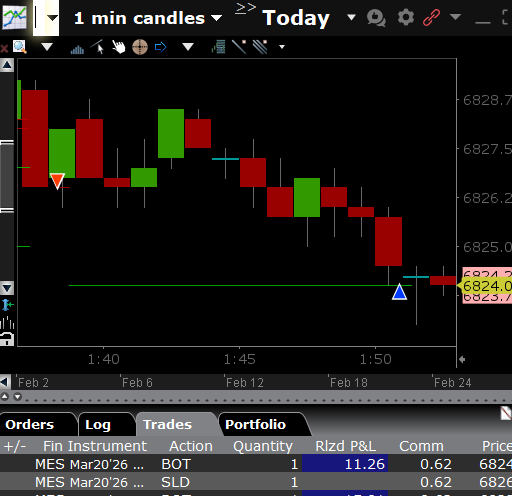Click small arrow at right end of time axis
The width and height of the screenshot is (512, 496).
click(462, 359)
